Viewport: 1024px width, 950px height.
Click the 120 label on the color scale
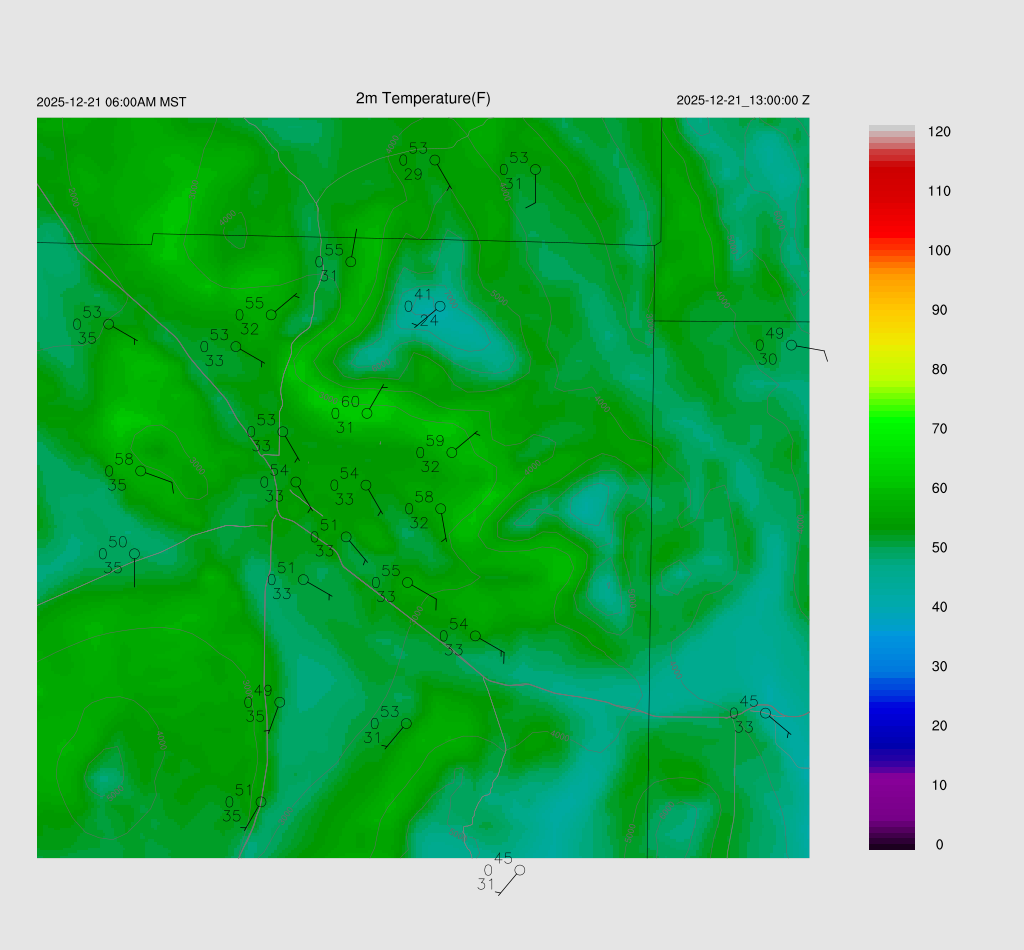[939, 132]
